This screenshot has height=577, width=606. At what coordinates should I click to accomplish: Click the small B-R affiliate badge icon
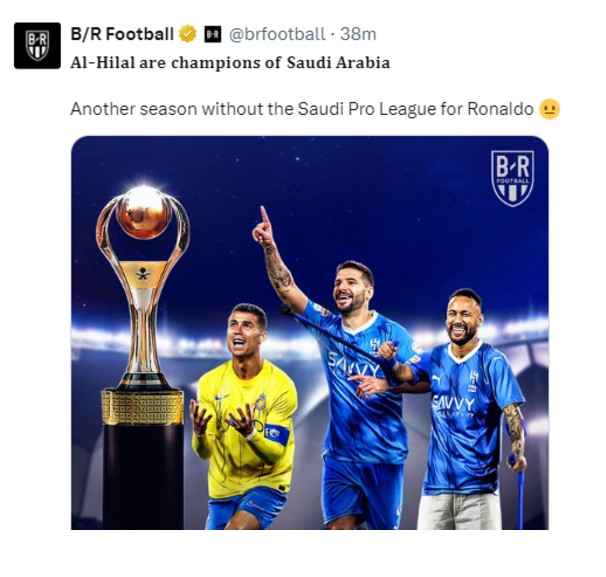(x=213, y=34)
